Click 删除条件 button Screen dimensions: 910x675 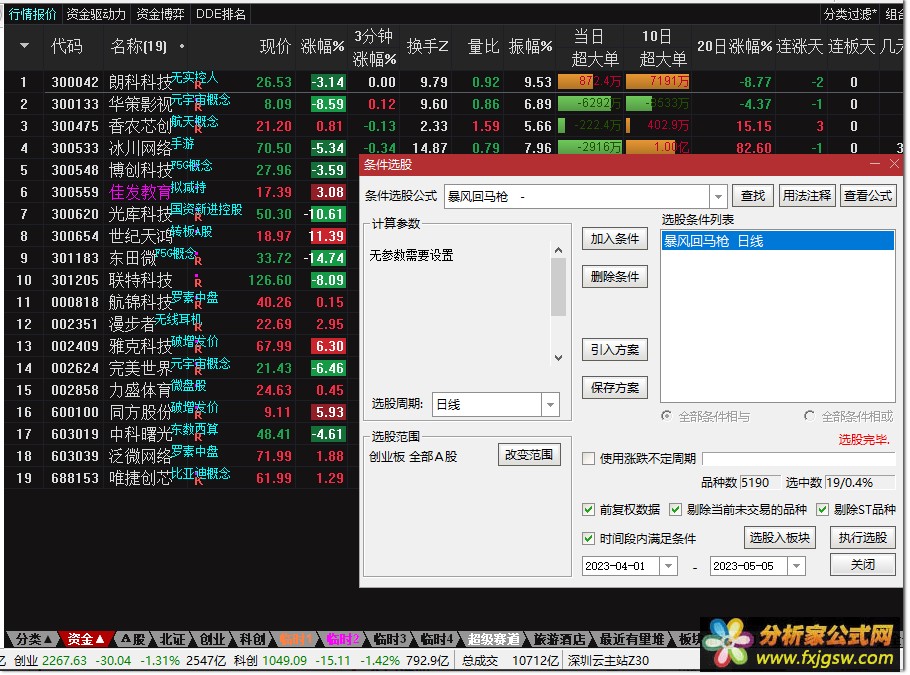pos(615,277)
